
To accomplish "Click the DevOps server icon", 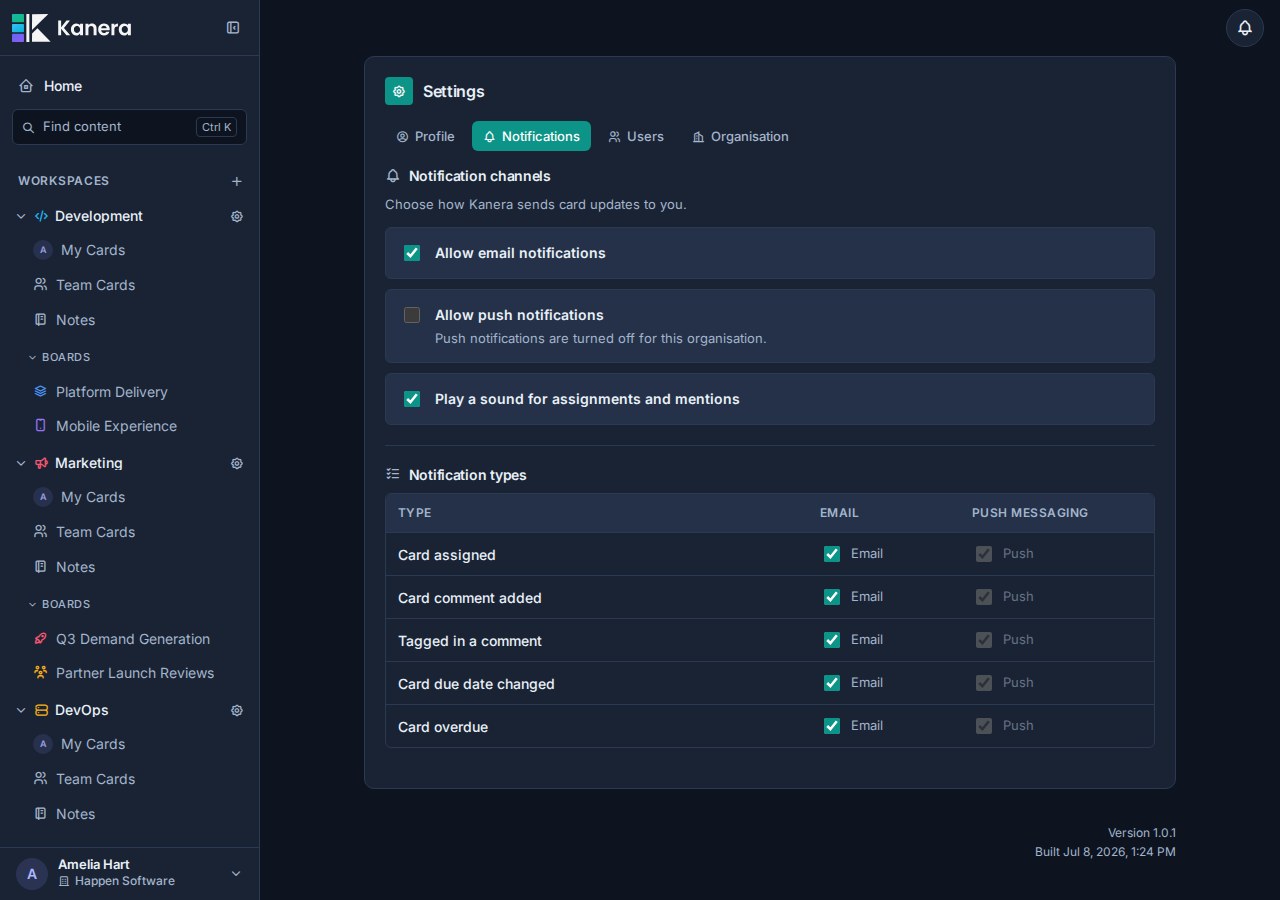I will click(41, 710).
